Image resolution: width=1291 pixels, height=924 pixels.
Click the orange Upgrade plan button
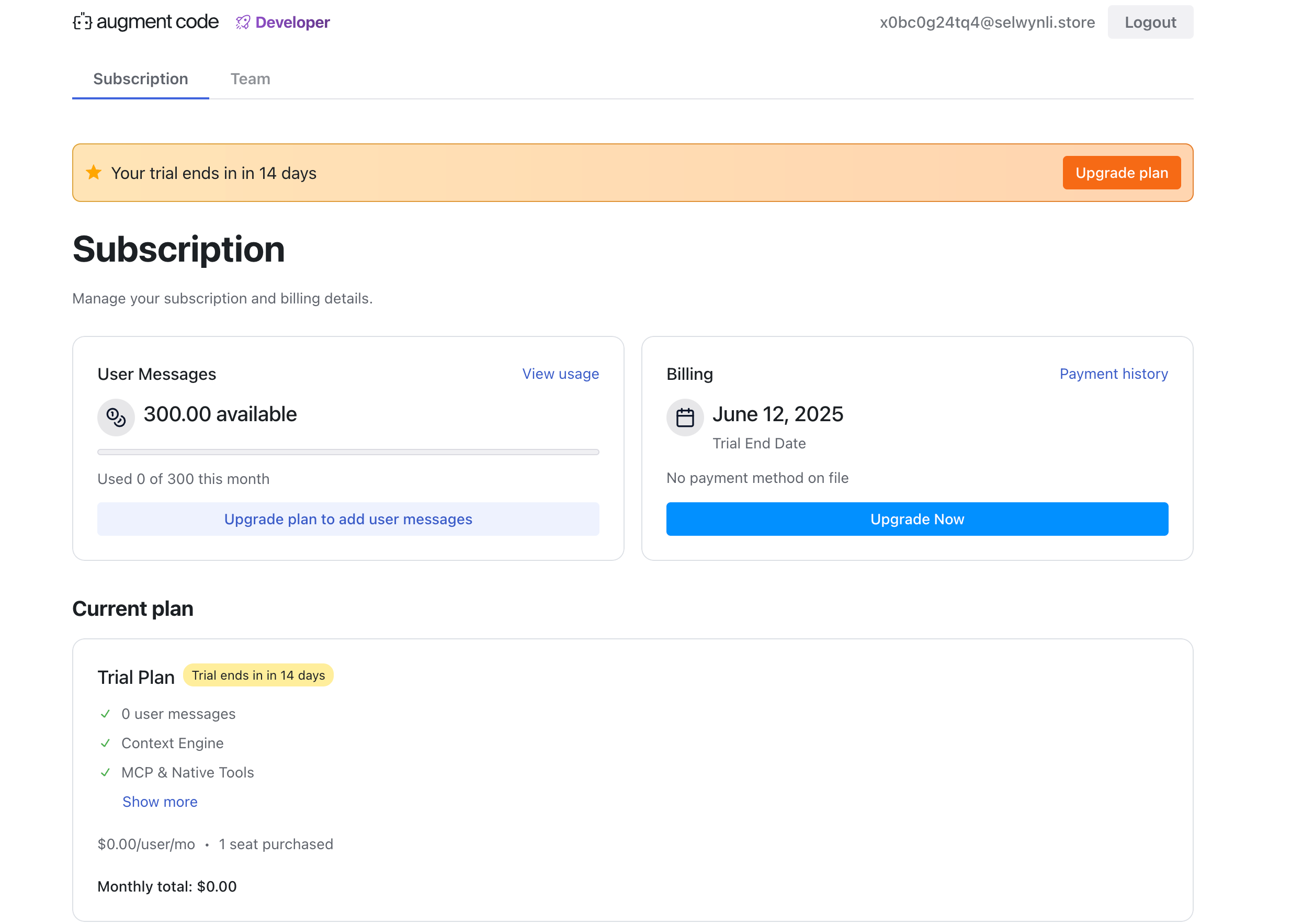tap(1122, 172)
